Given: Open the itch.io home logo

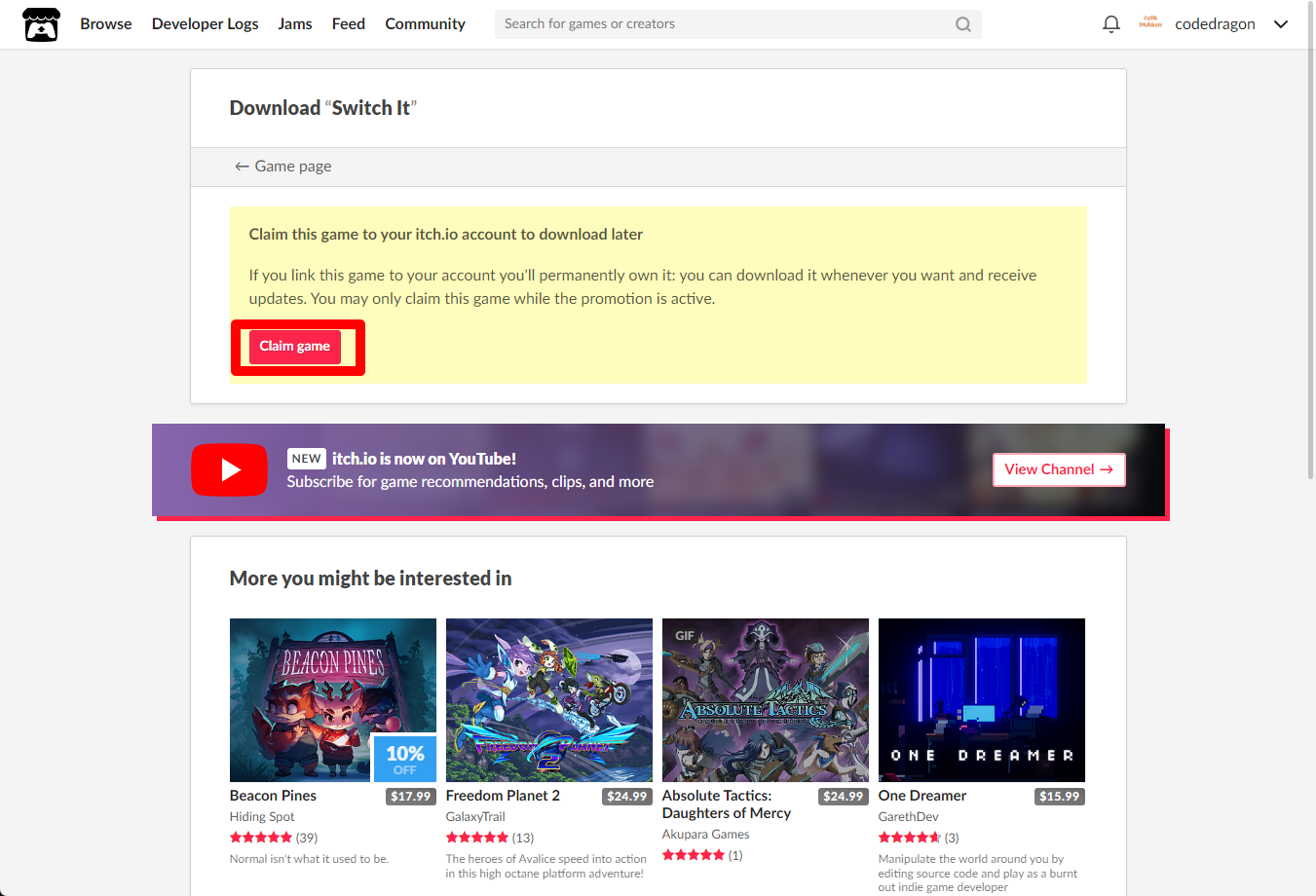Looking at the screenshot, I should [41, 24].
